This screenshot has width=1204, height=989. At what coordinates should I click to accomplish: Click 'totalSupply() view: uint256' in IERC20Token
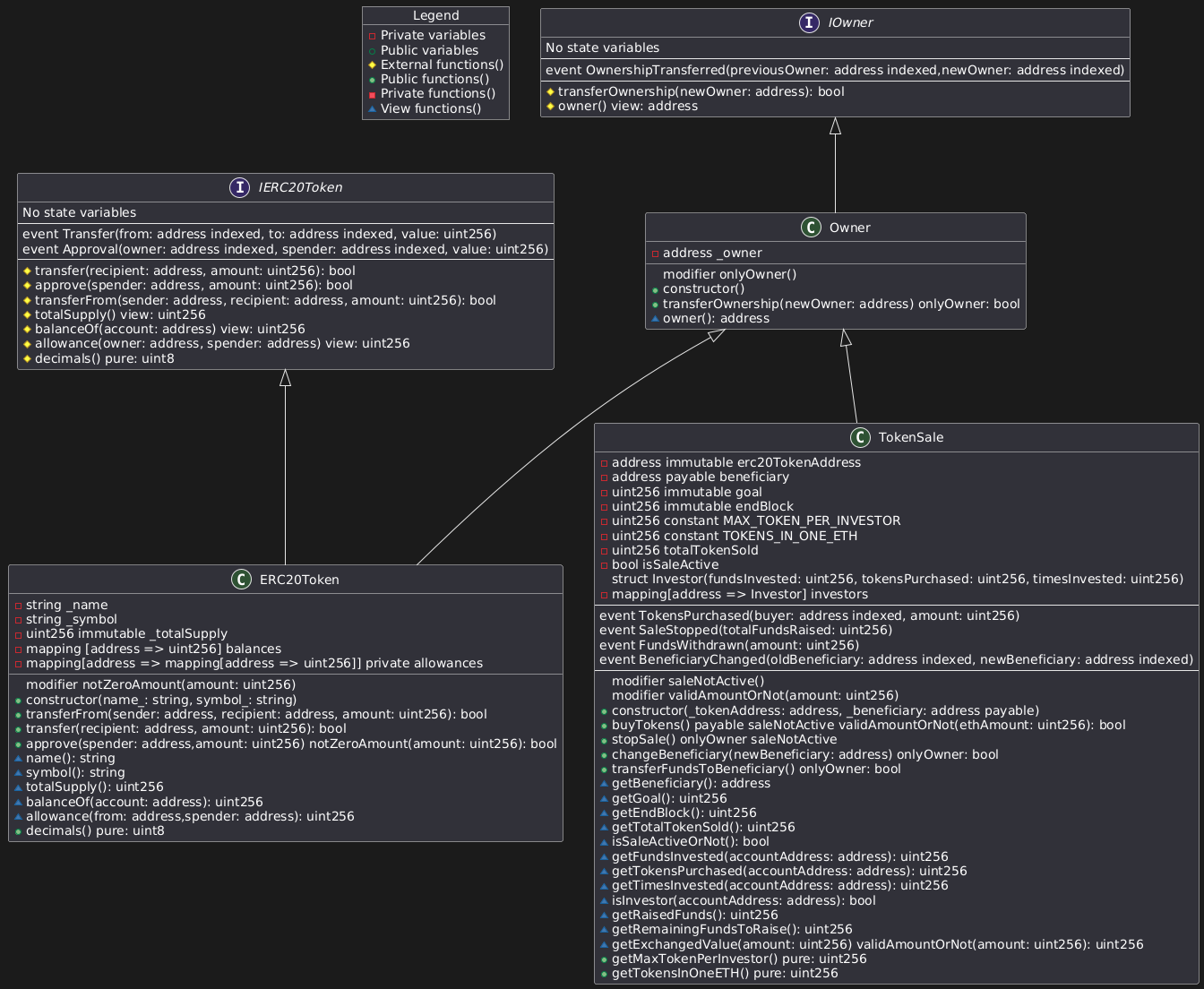click(x=120, y=314)
